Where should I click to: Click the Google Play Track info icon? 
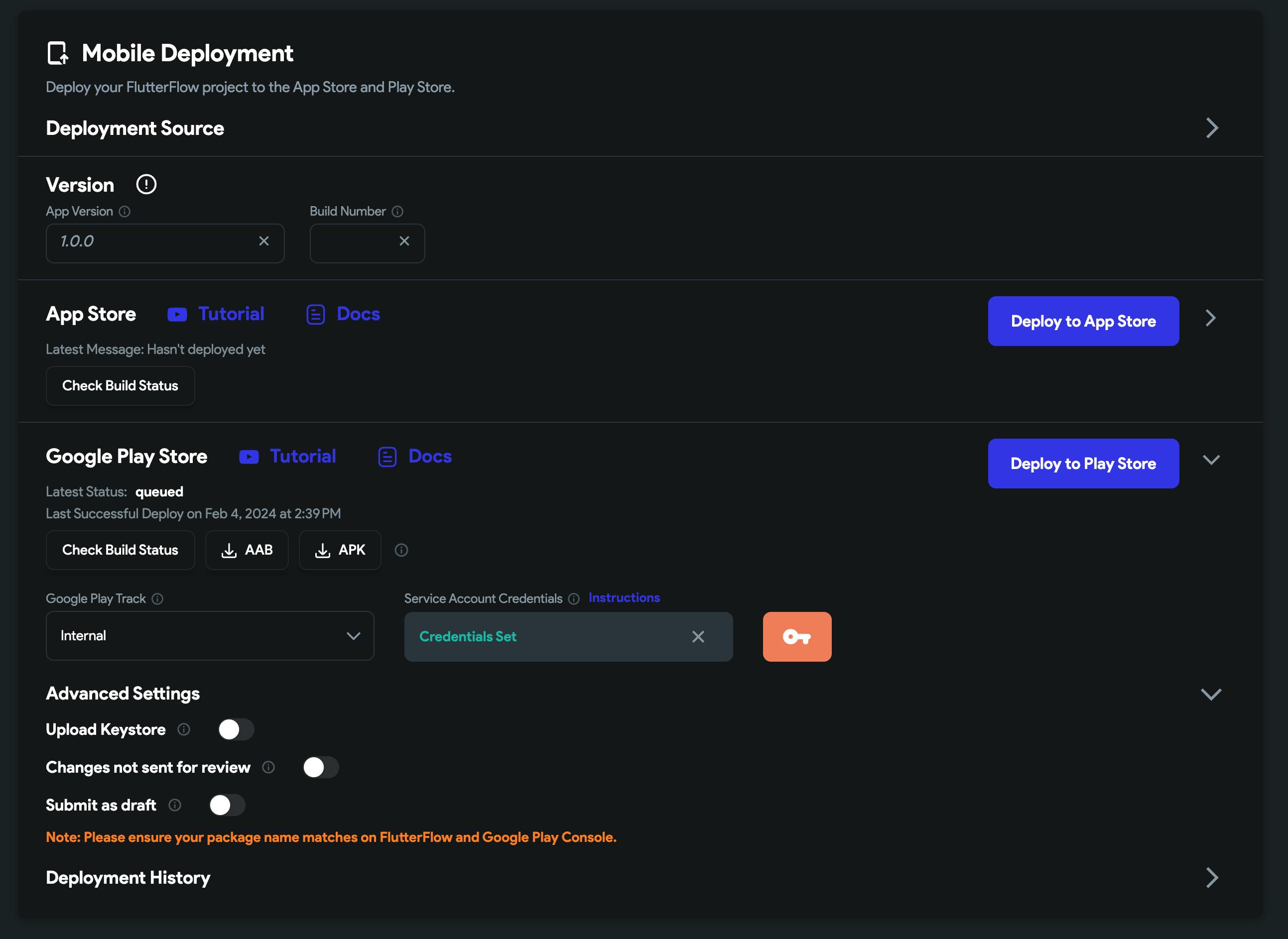157,598
